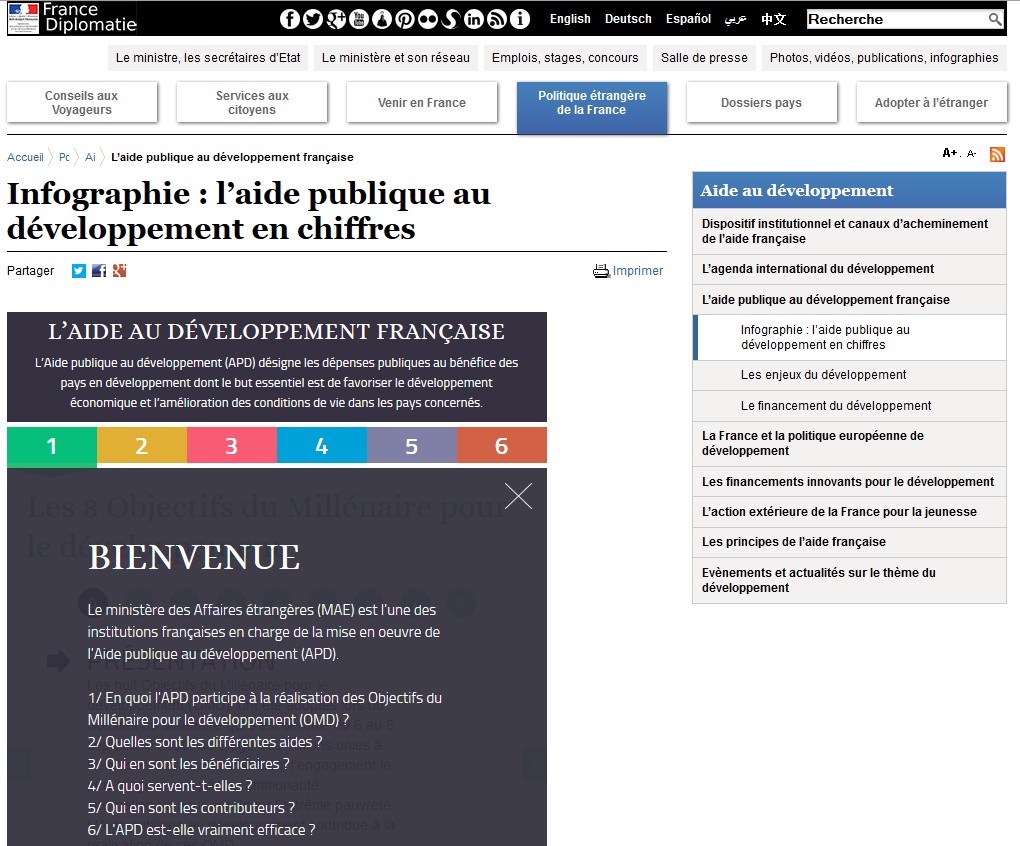This screenshot has width=1020, height=846.
Task: Open 'Le ministère et son réseau' menu
Action: tap(396, 58)
